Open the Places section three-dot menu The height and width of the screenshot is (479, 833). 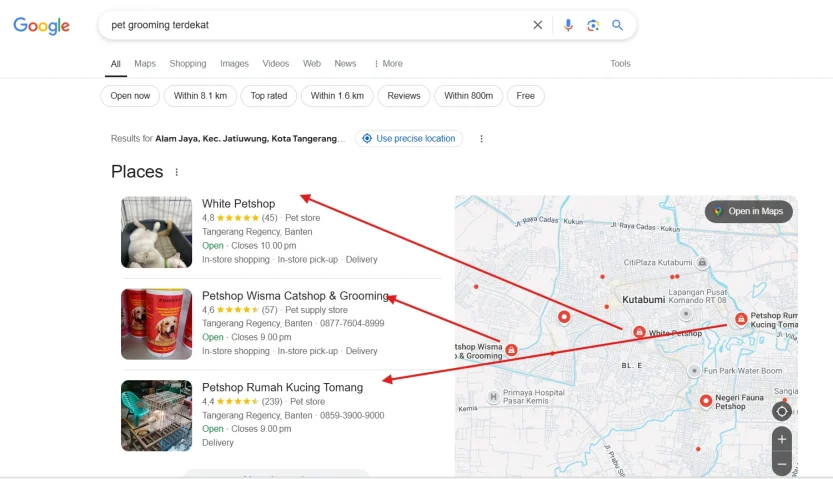tap(176, 172)
